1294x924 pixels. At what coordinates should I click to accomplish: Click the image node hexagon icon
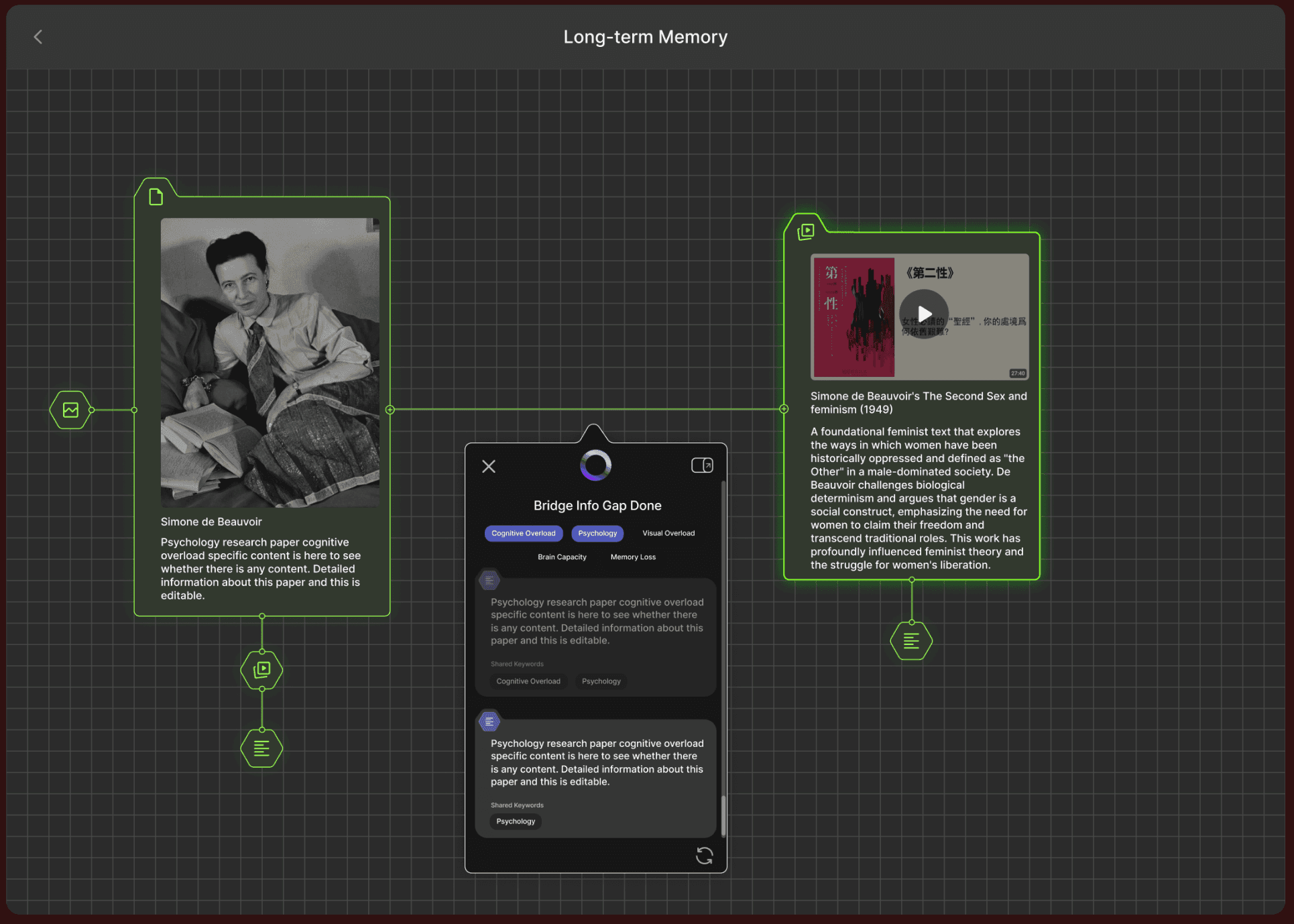pos(70,410)
